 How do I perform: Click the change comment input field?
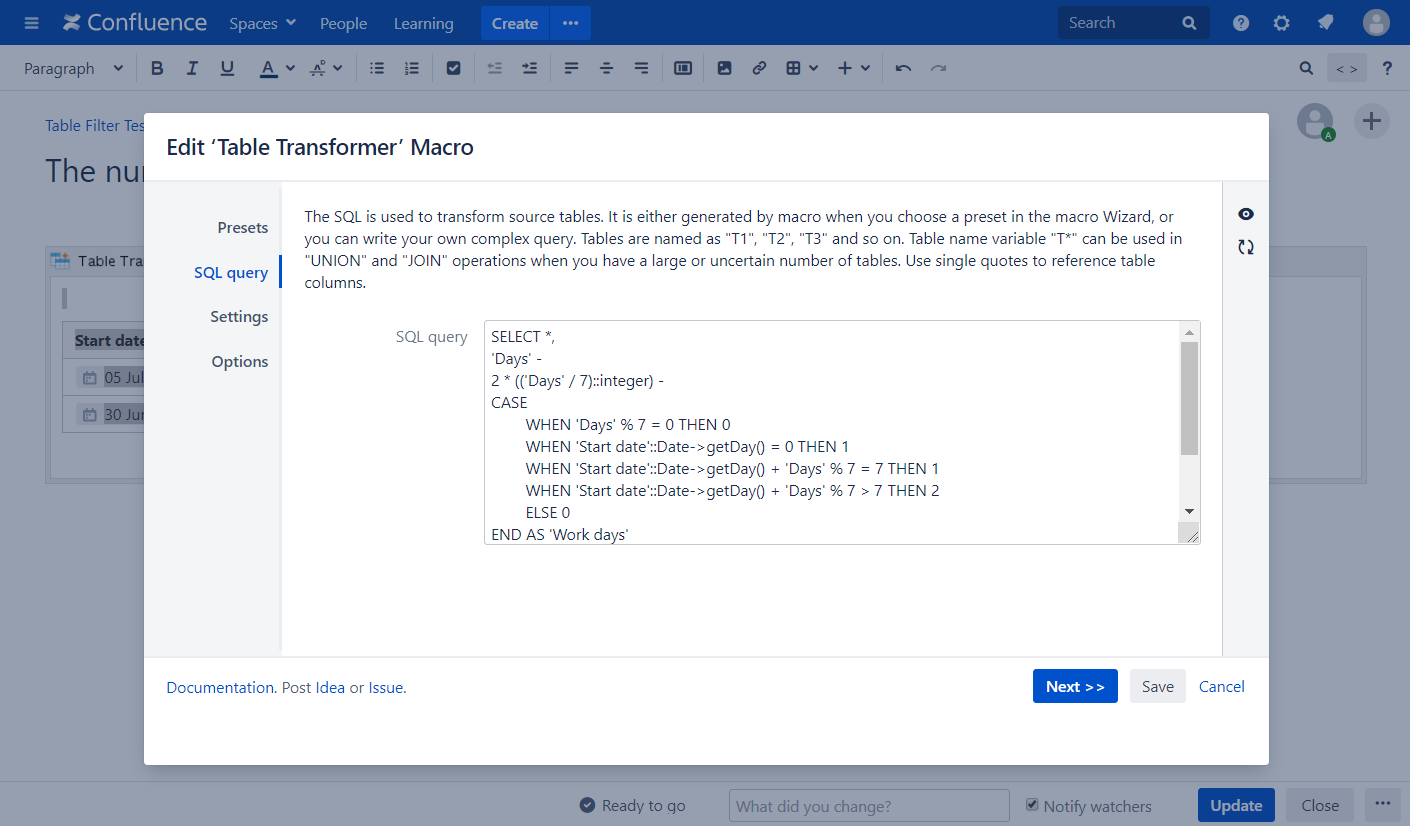[868, 805]
